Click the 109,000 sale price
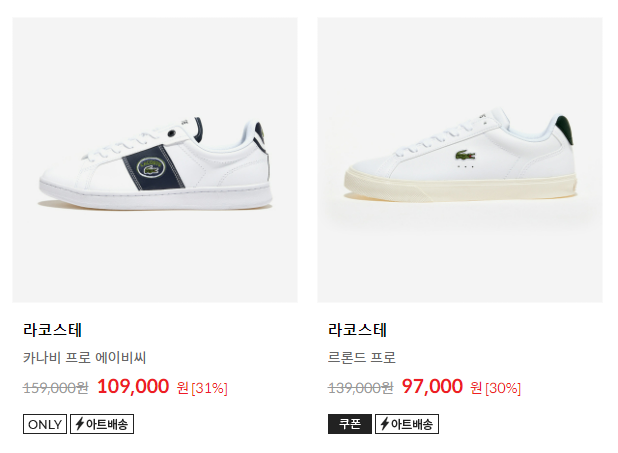Viewport: 618px width, 453px height. (x=133, y=386)
